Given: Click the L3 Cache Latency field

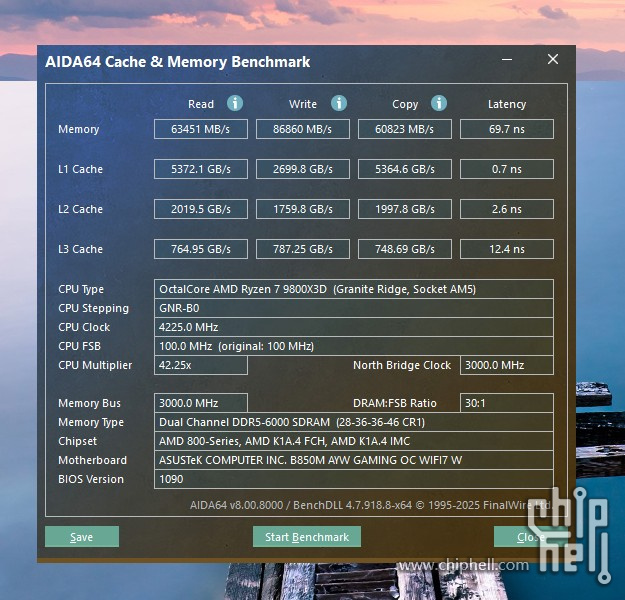Looking at the screenshot, I should pyautogui.click(x=506, y=249).
